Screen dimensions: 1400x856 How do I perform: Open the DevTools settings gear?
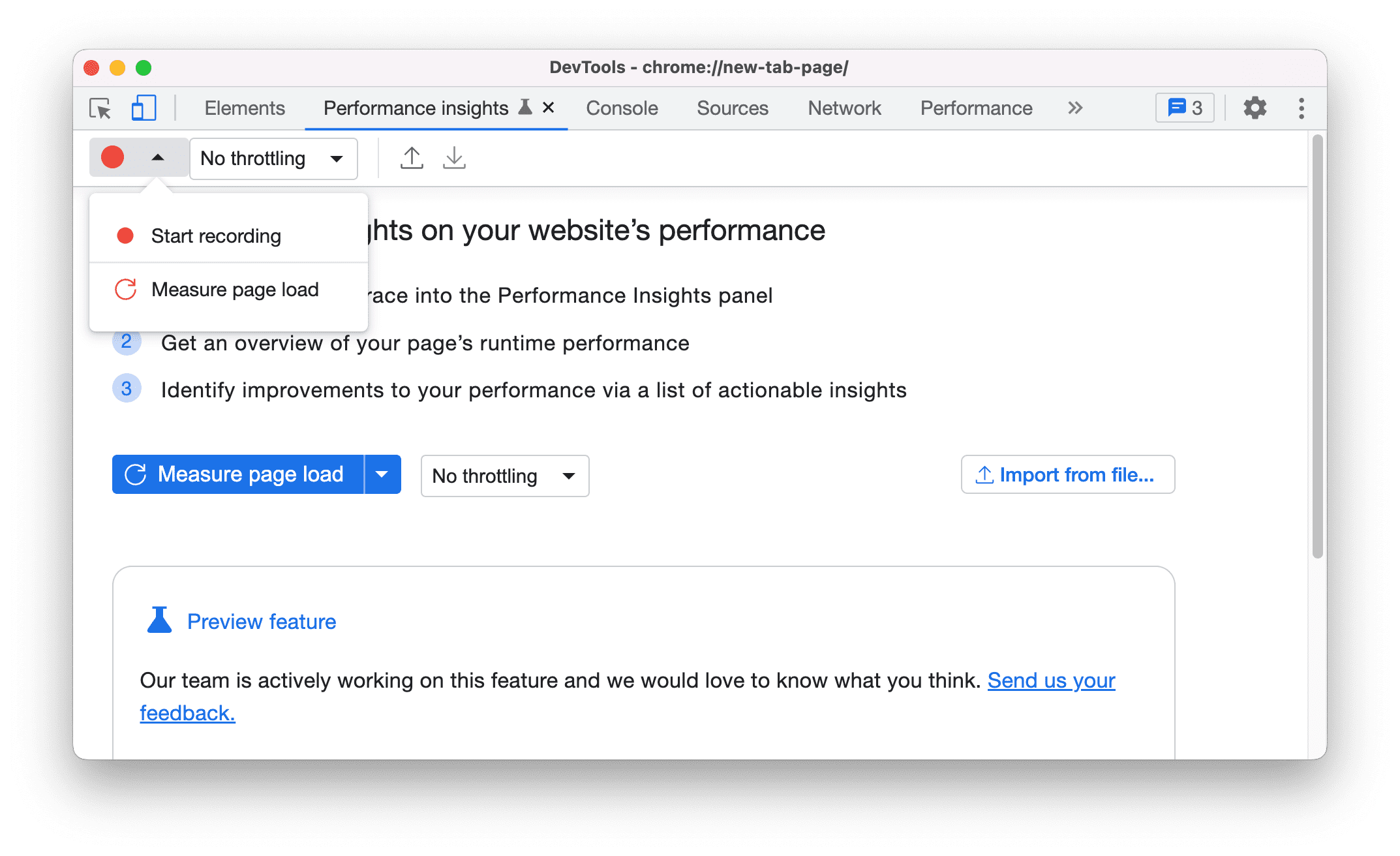click(1253, 107)
